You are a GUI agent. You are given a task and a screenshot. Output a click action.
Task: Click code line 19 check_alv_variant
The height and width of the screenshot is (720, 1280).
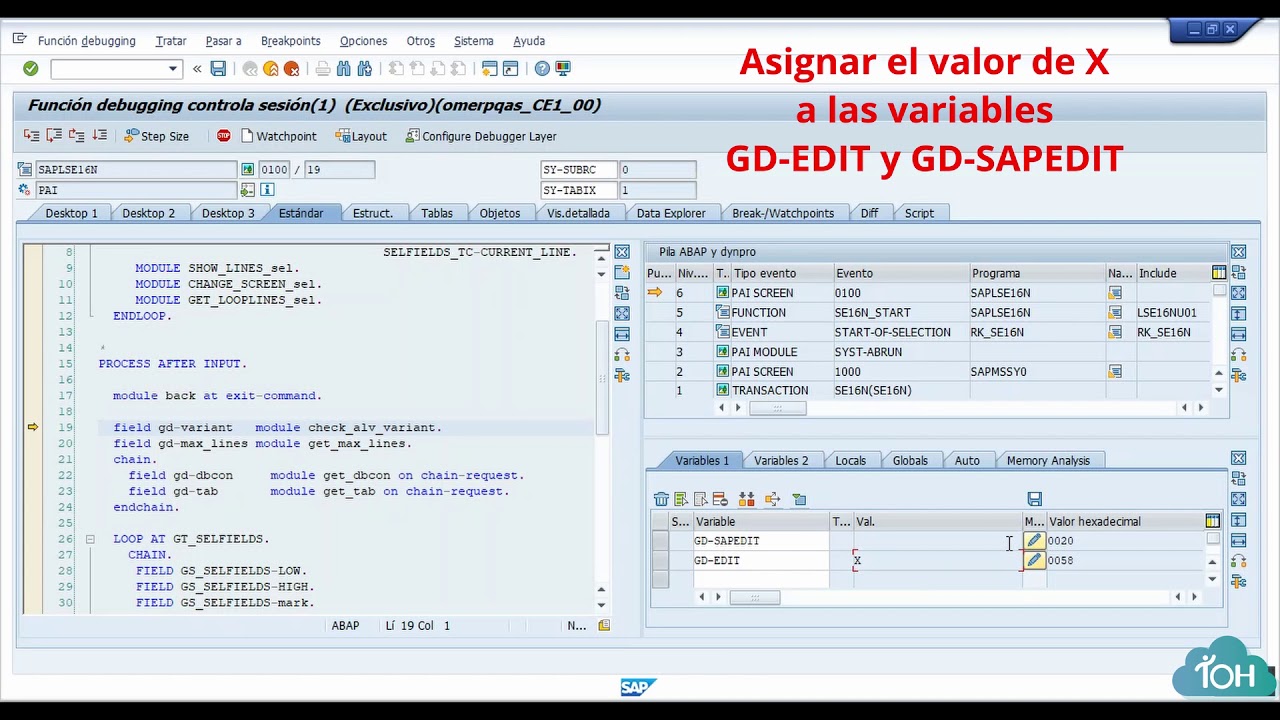(x=277, y=428)
